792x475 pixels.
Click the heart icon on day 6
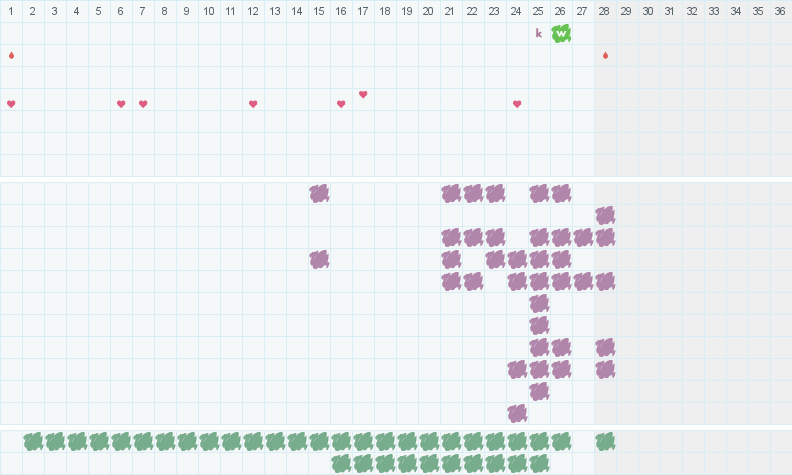tap(121, 104)
